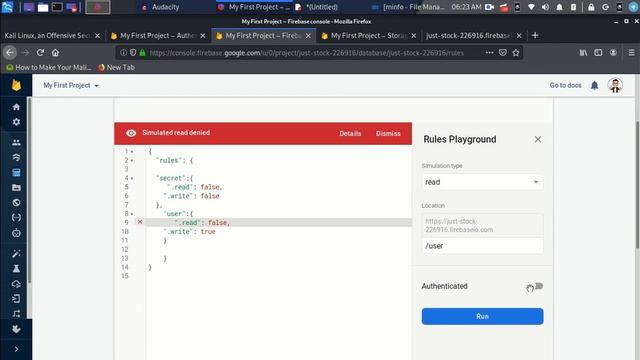Viewport: 640px width, 360px height.
Task: Switch to Kali Linux browser tab
Action: click(x=52, y=36)
